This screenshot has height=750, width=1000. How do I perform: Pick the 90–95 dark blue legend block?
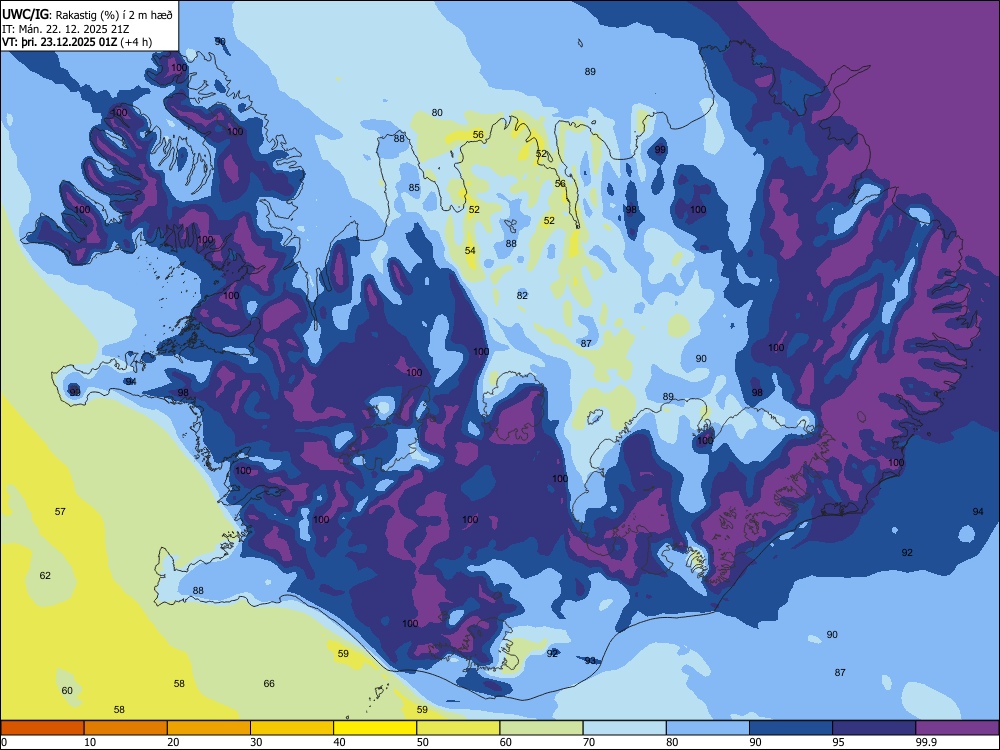pyautogui.click(x=791, y=728)
